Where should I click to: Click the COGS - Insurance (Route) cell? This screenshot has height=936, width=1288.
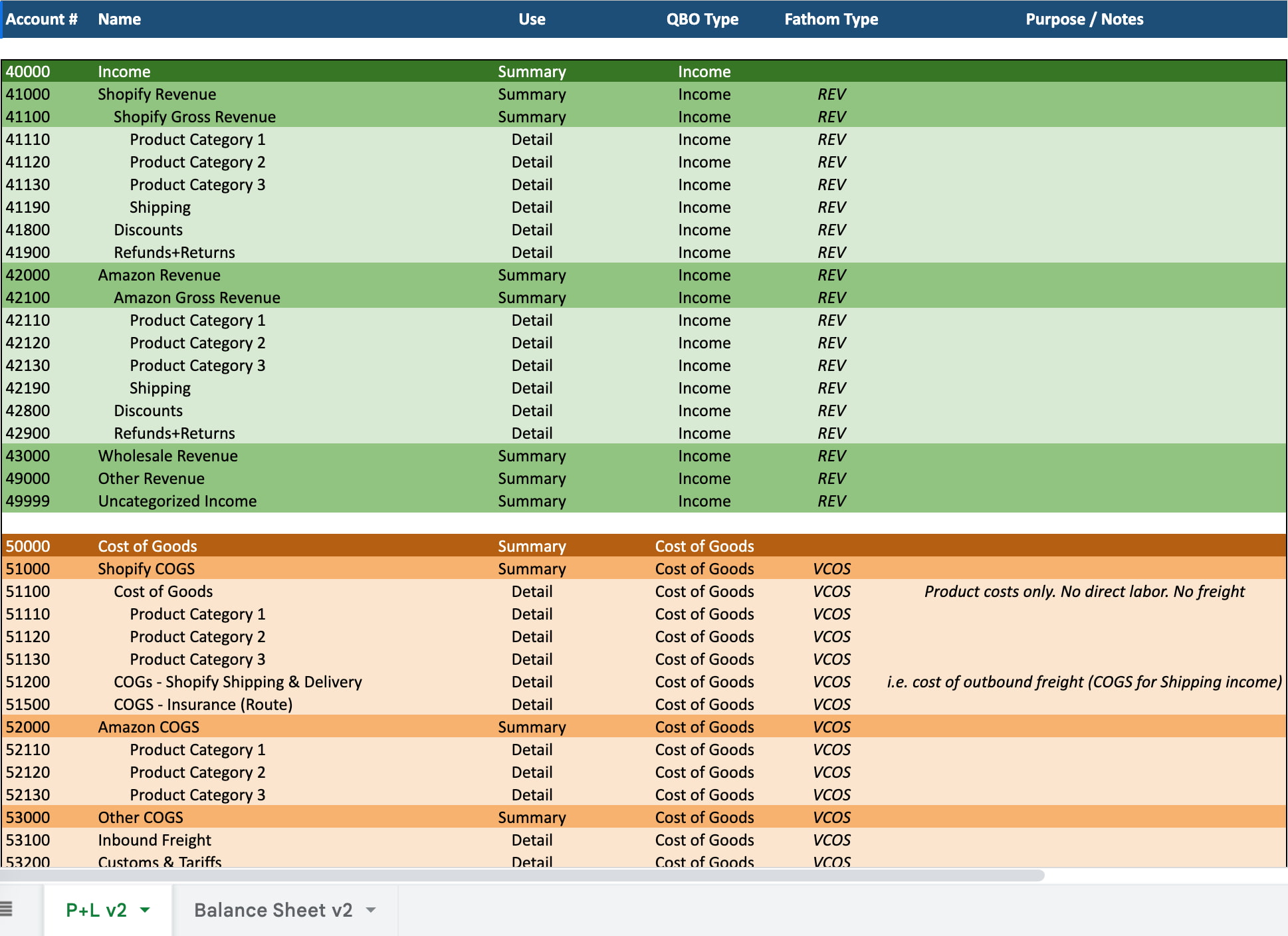(203, 705)
